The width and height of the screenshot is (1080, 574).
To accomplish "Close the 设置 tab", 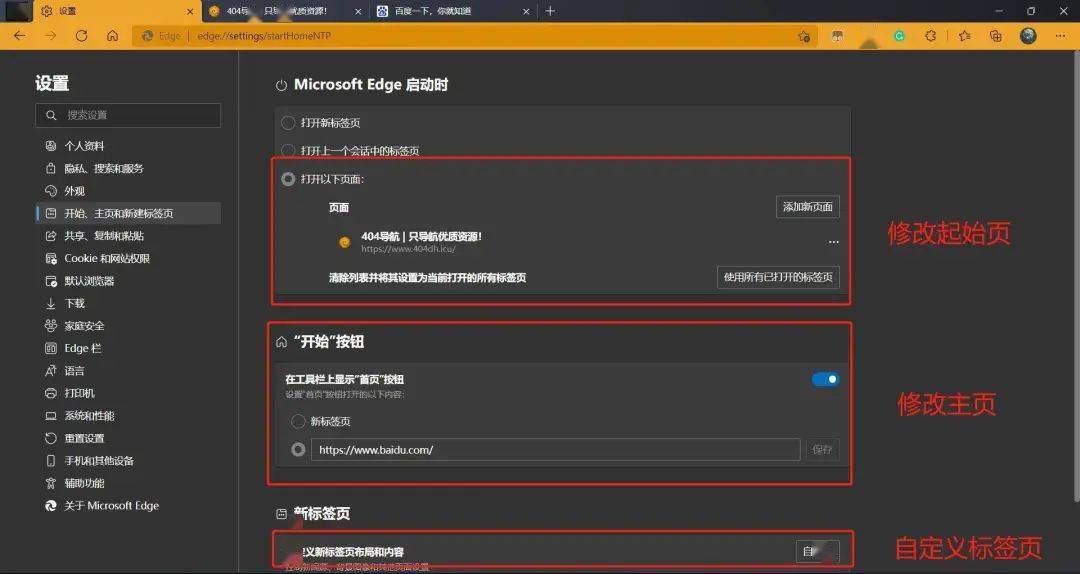I will point(189,11).
